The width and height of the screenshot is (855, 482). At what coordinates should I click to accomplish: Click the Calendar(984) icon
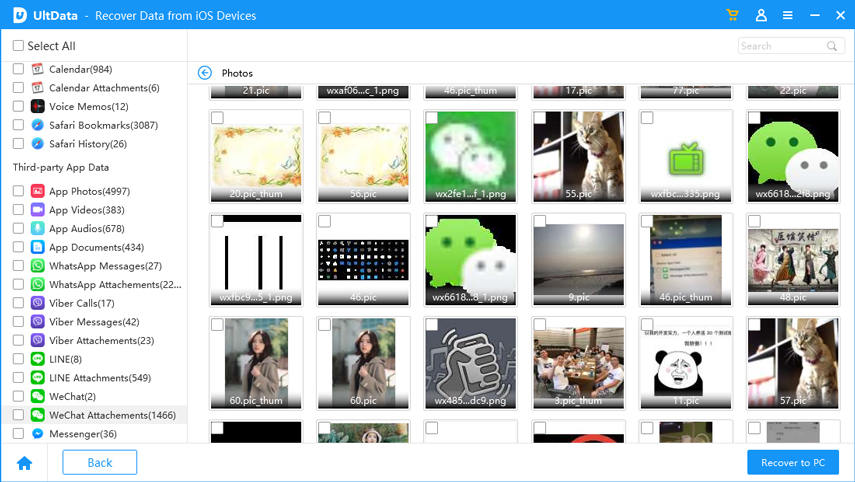[x=37, y=69]
